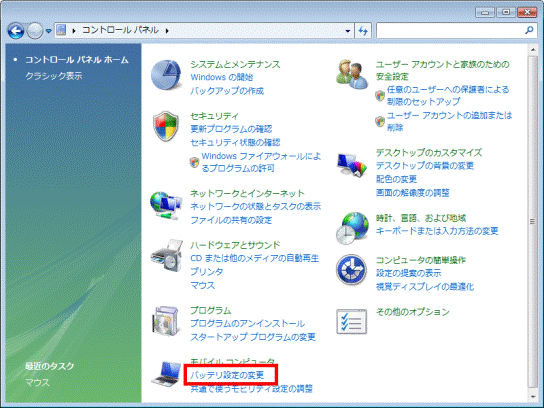The height and width of the screenshot is (408, 544).
Task: Click the Desktop Customization monitor icon
Action: (351, 165)
